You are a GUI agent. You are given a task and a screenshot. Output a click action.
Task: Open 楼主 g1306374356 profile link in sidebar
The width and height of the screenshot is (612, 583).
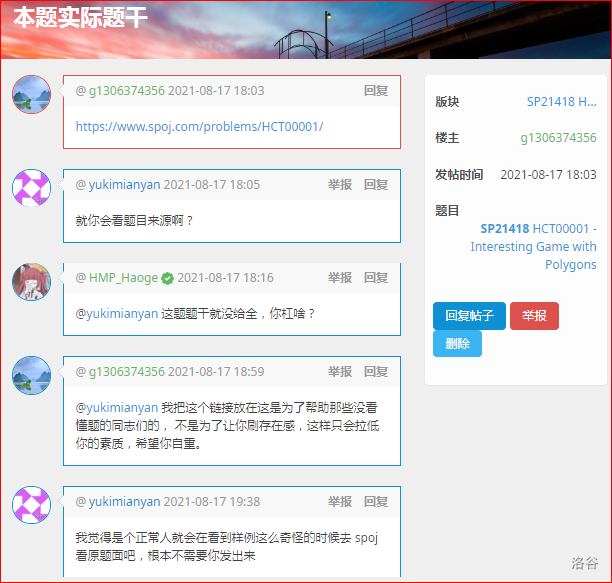558,138
